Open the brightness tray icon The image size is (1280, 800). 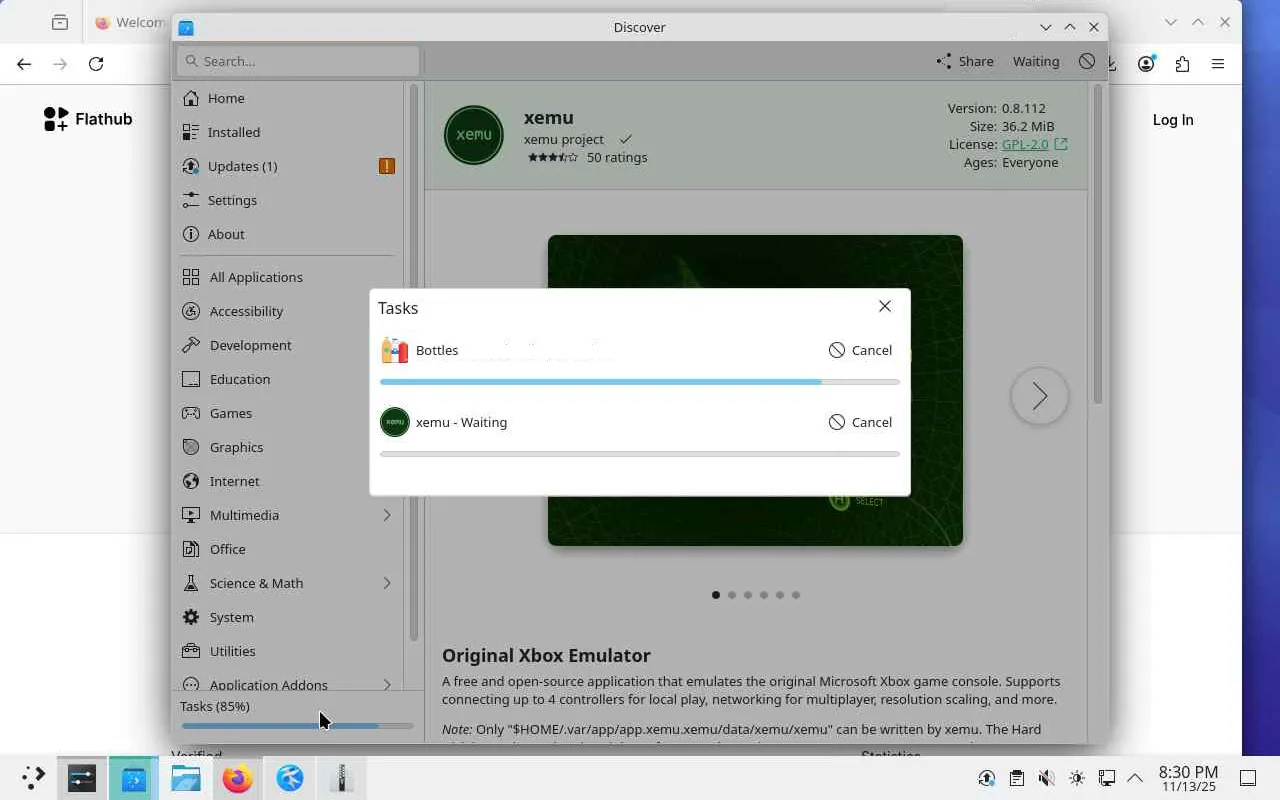click(x=1076, y=778)
